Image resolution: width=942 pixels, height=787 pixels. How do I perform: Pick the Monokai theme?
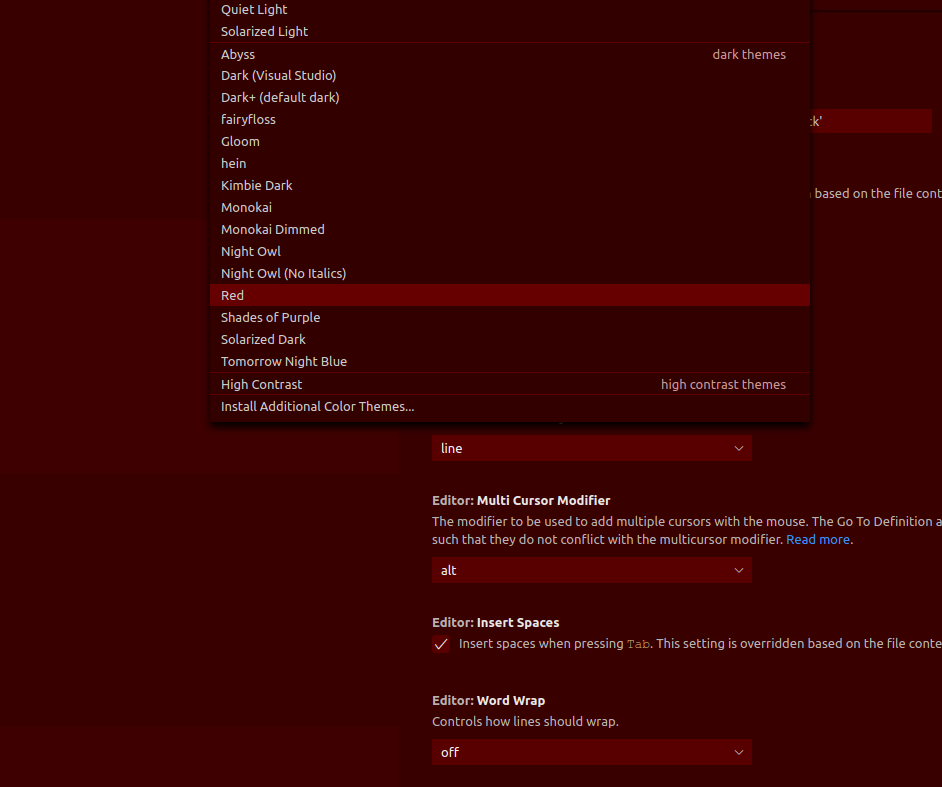tap(510, 207)
